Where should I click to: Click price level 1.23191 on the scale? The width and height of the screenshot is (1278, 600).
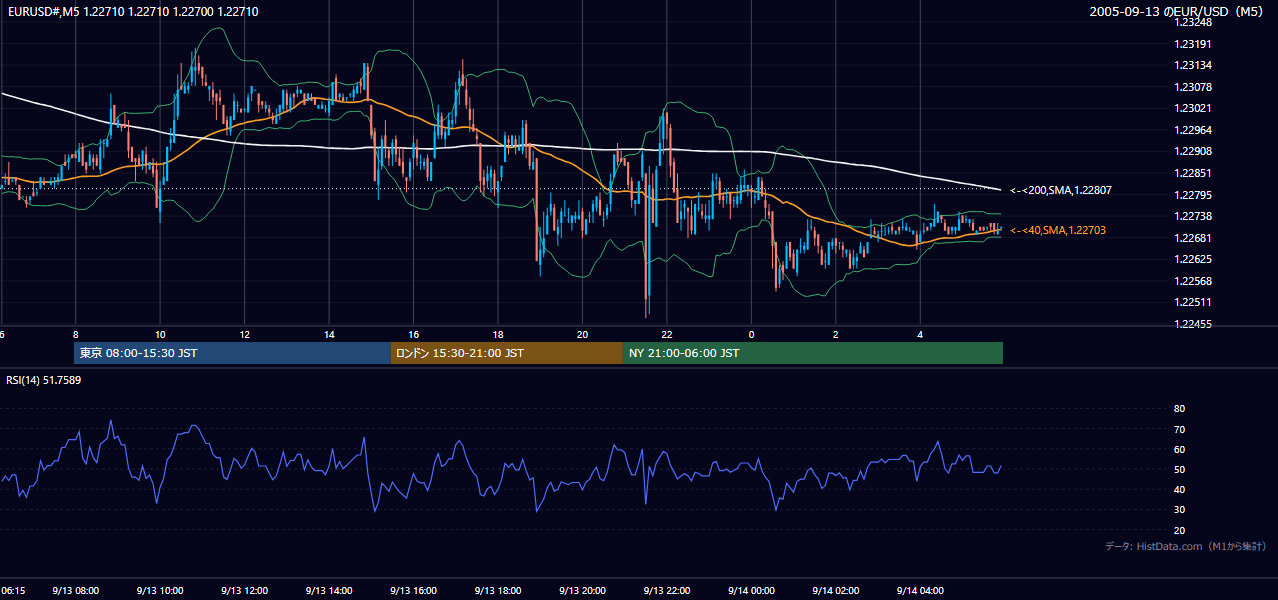1194,44
